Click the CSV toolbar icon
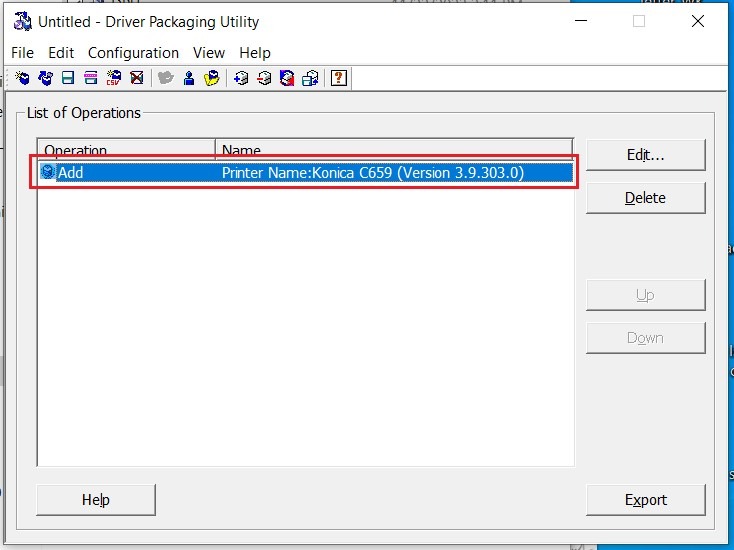Screen dimensions: 734x550 [x=114, y=78]
